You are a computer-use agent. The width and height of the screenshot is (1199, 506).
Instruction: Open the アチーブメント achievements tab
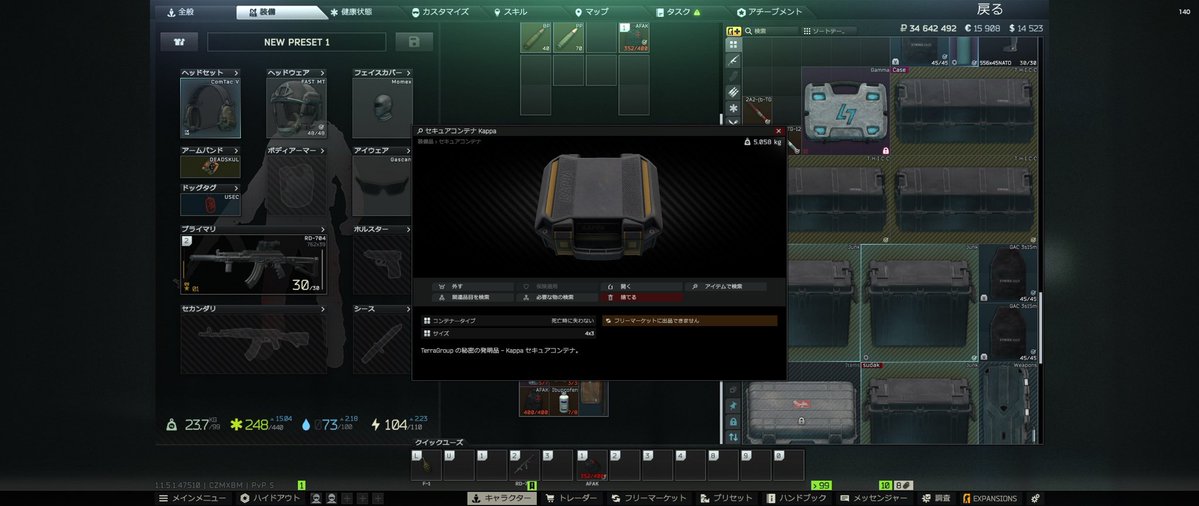point(769,12)
